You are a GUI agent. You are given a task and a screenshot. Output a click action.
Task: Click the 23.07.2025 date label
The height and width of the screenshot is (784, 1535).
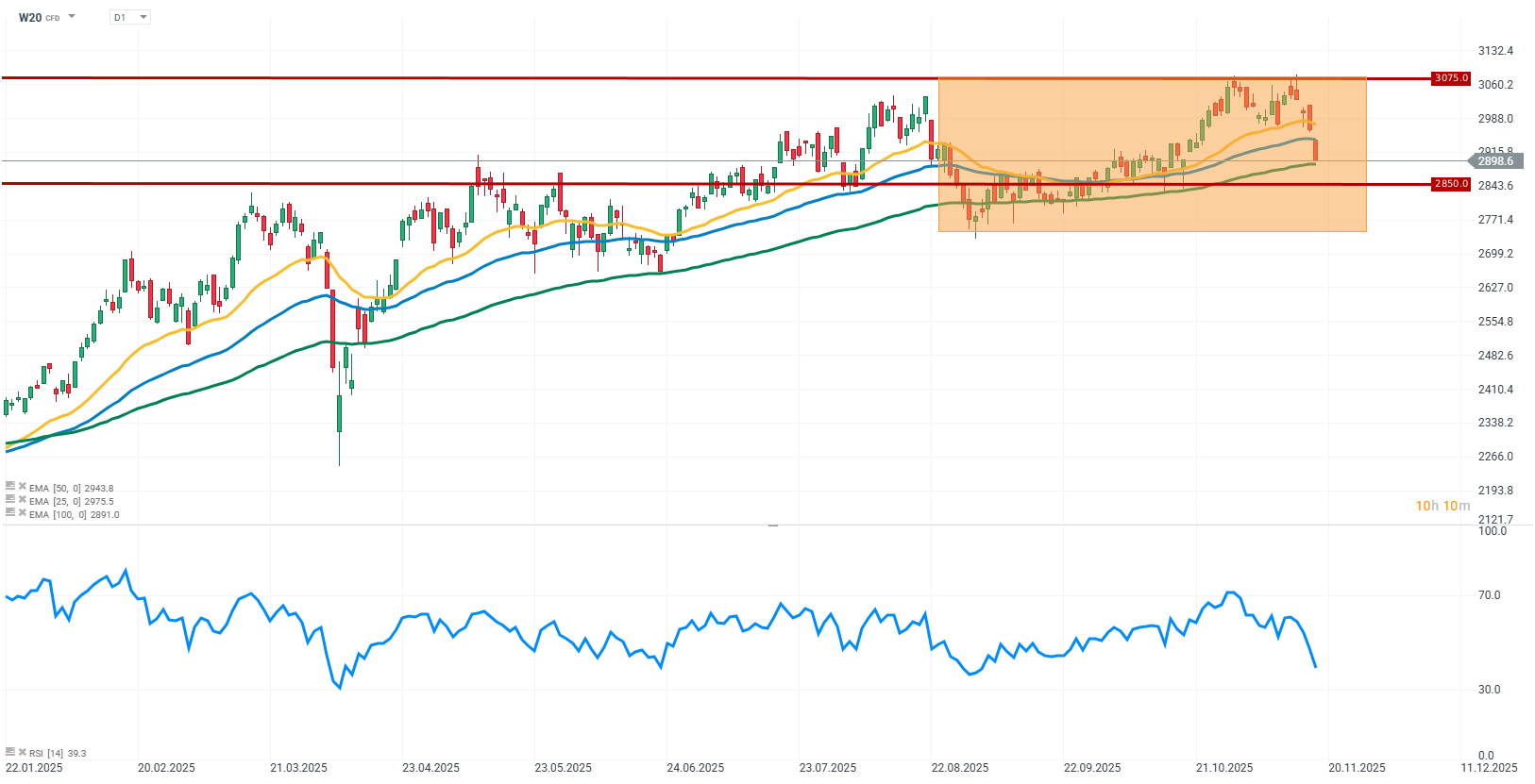[828, 767]
